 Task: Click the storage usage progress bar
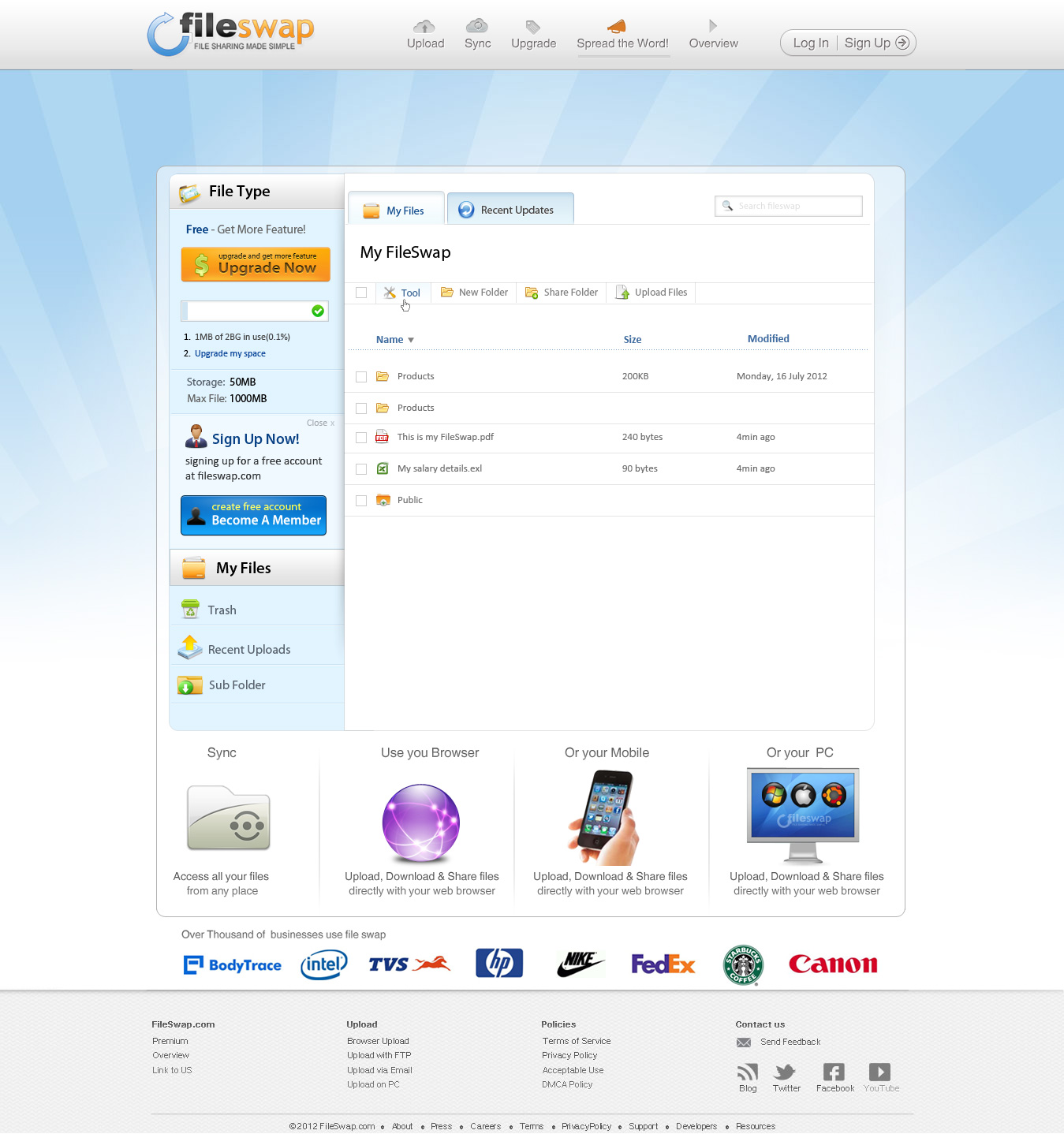[x=254, y=311]
